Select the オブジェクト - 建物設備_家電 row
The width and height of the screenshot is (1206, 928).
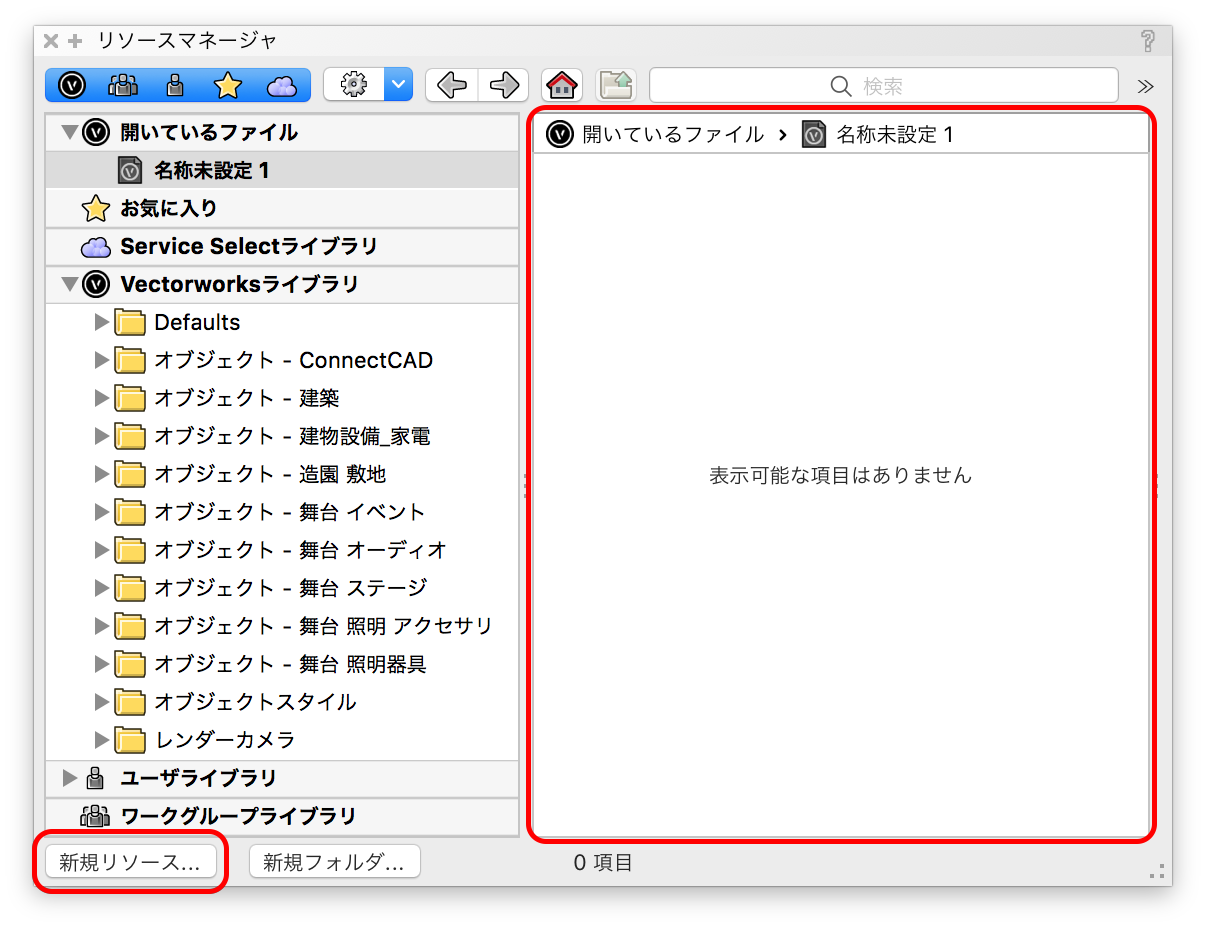coord(282,436)
